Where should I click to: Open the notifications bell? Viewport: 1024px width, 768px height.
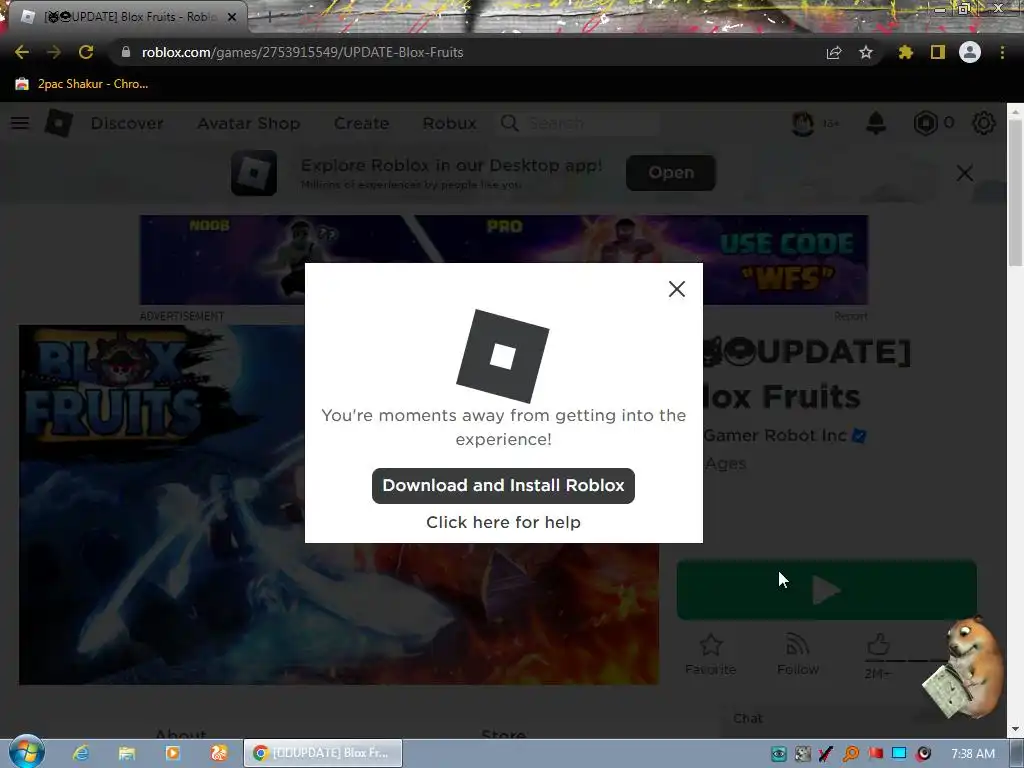point(876,123)
